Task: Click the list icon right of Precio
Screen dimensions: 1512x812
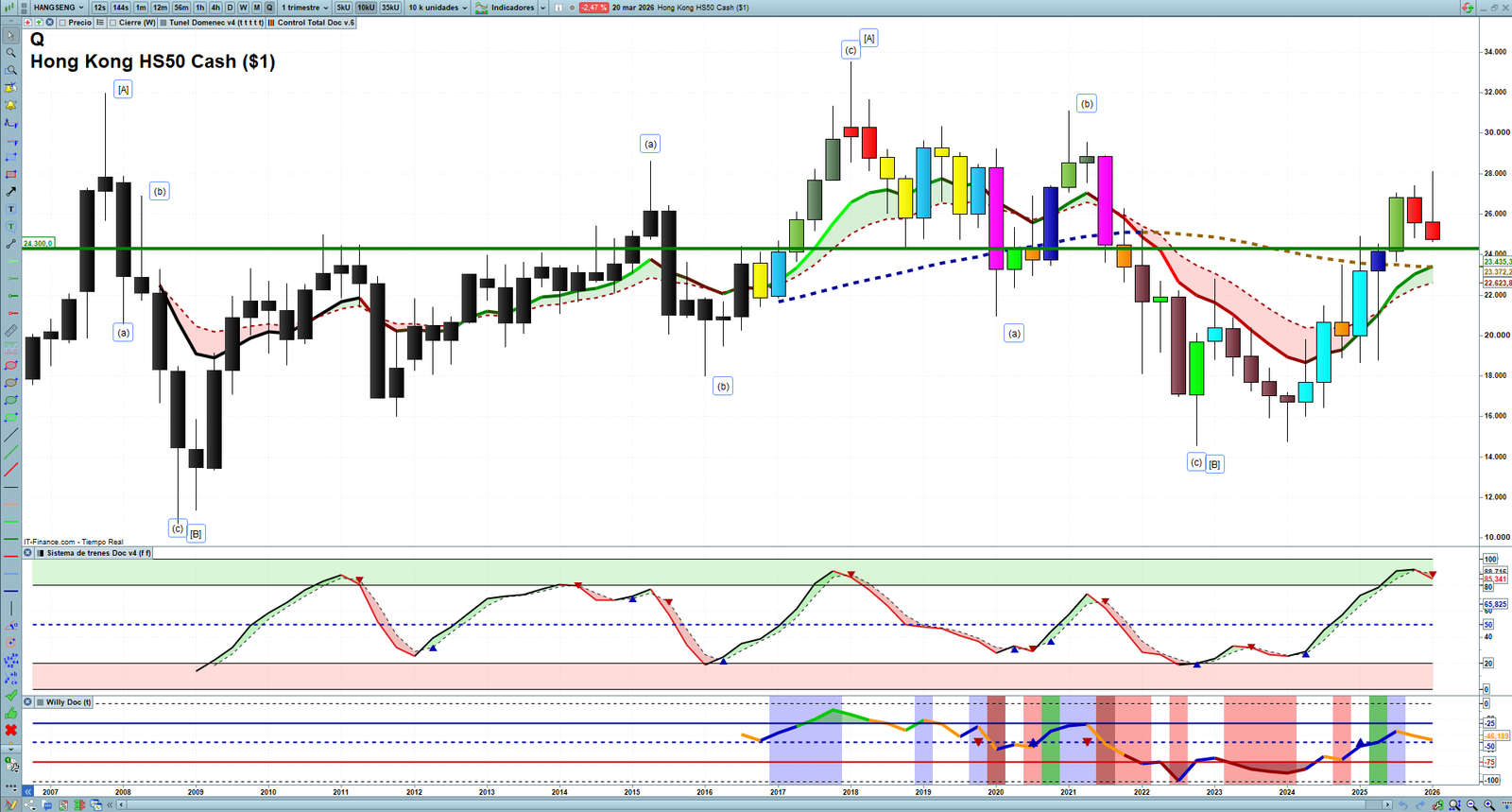Action: 100,23
